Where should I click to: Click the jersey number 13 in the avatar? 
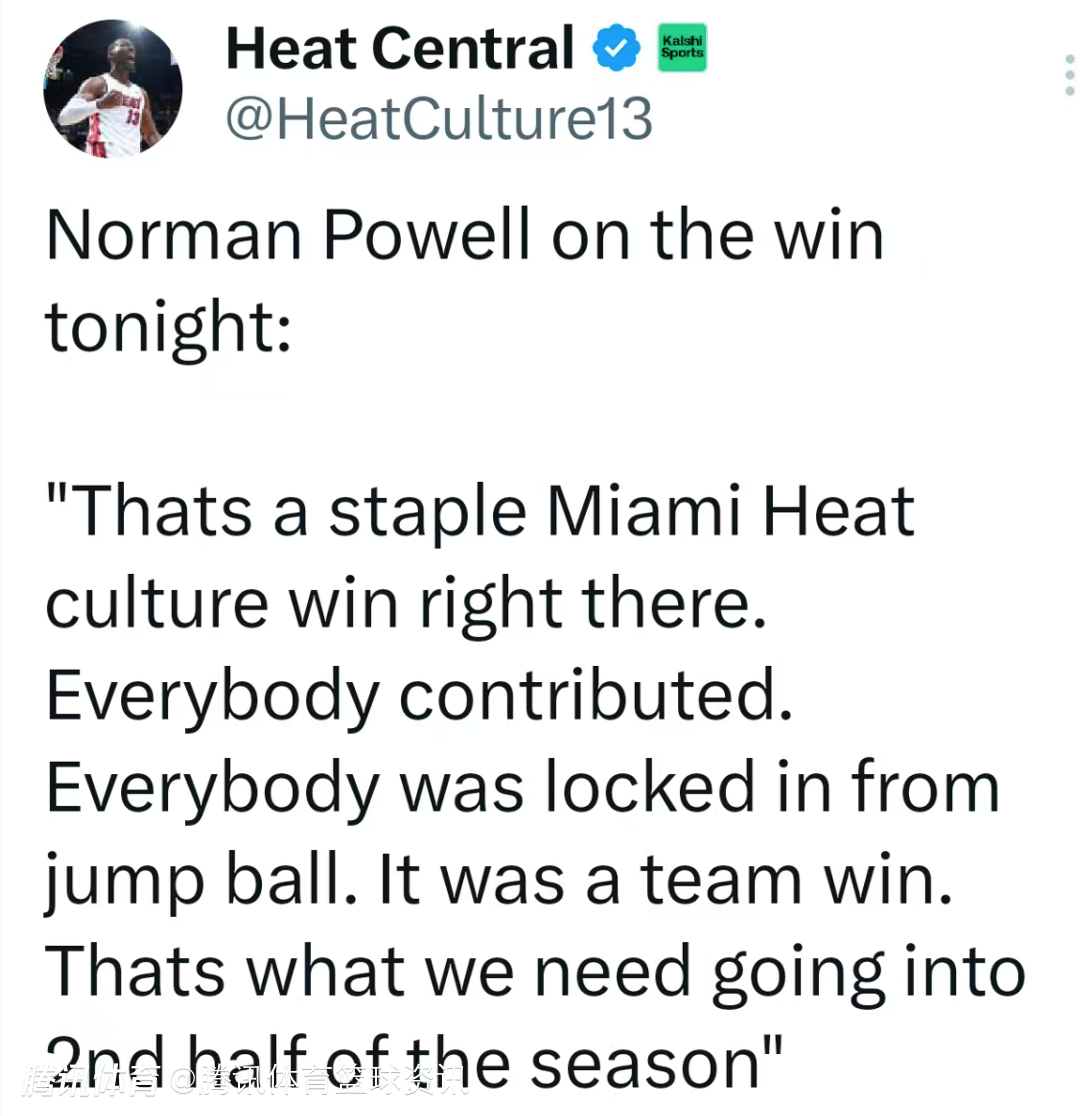[x=131, y=115]
